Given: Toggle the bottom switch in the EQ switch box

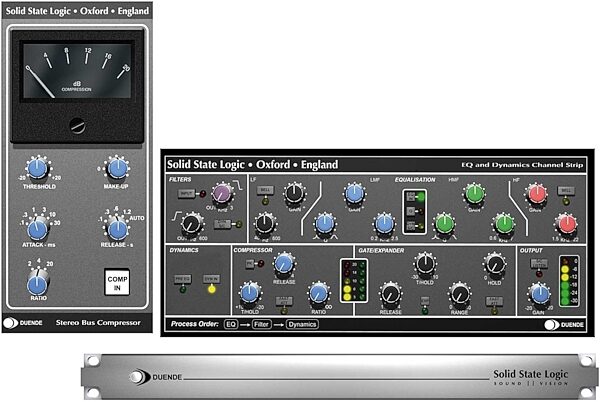Looking at the screenshot, I should pos(411,225).
